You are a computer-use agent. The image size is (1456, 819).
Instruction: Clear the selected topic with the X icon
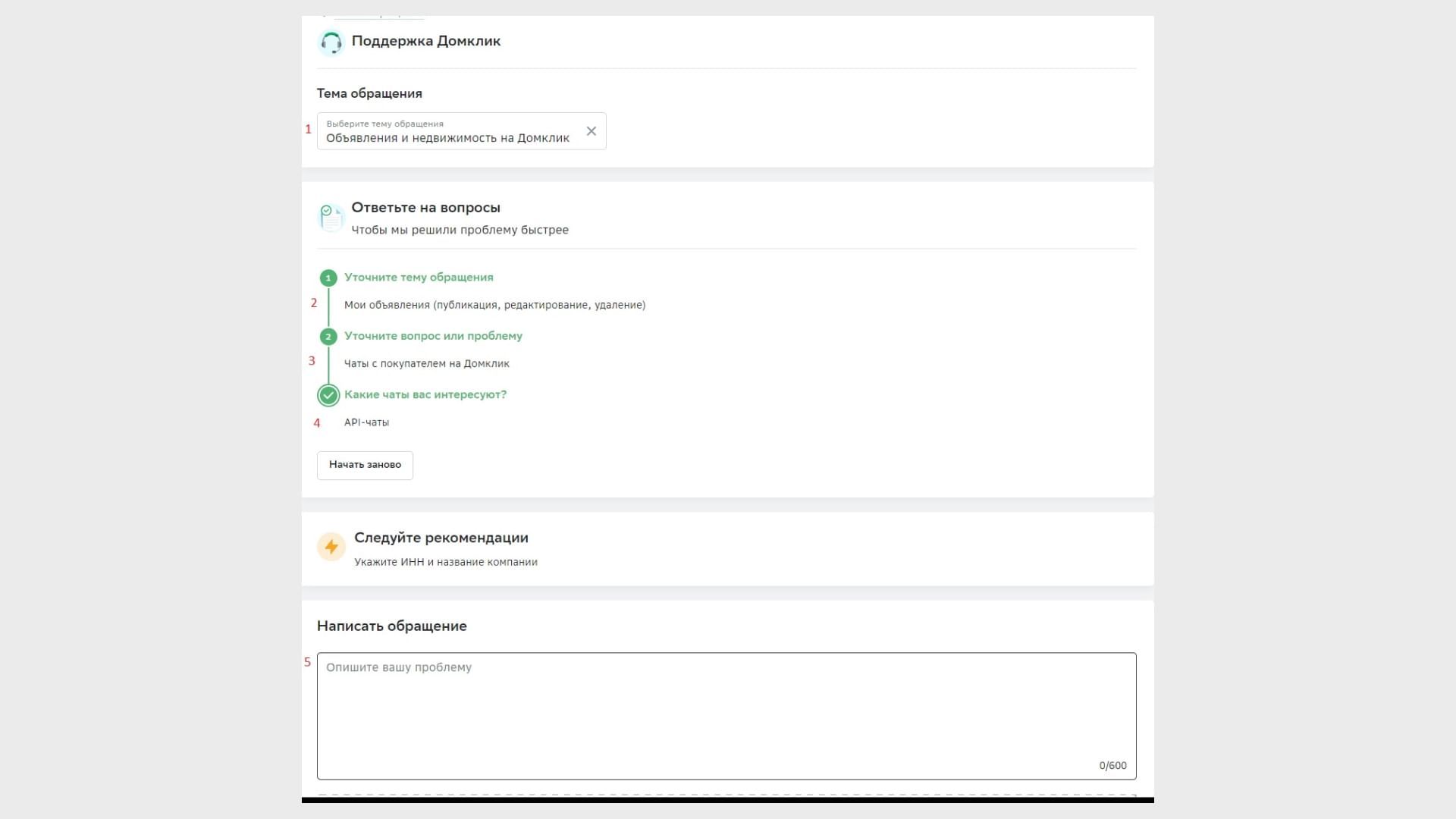591,131
